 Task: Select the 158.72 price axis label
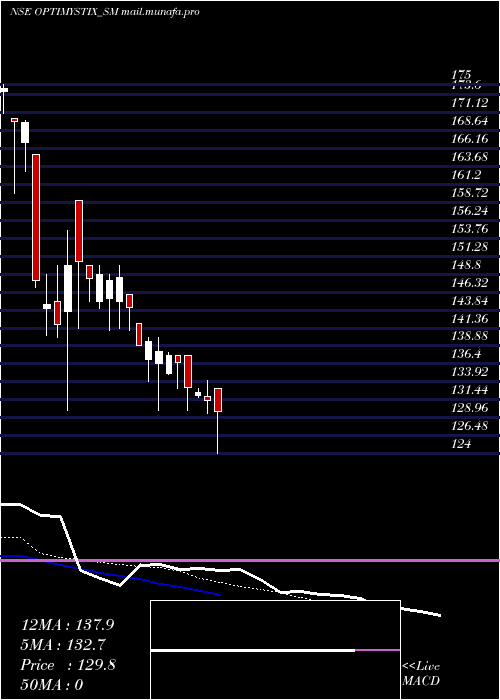(x=469, y=193)
